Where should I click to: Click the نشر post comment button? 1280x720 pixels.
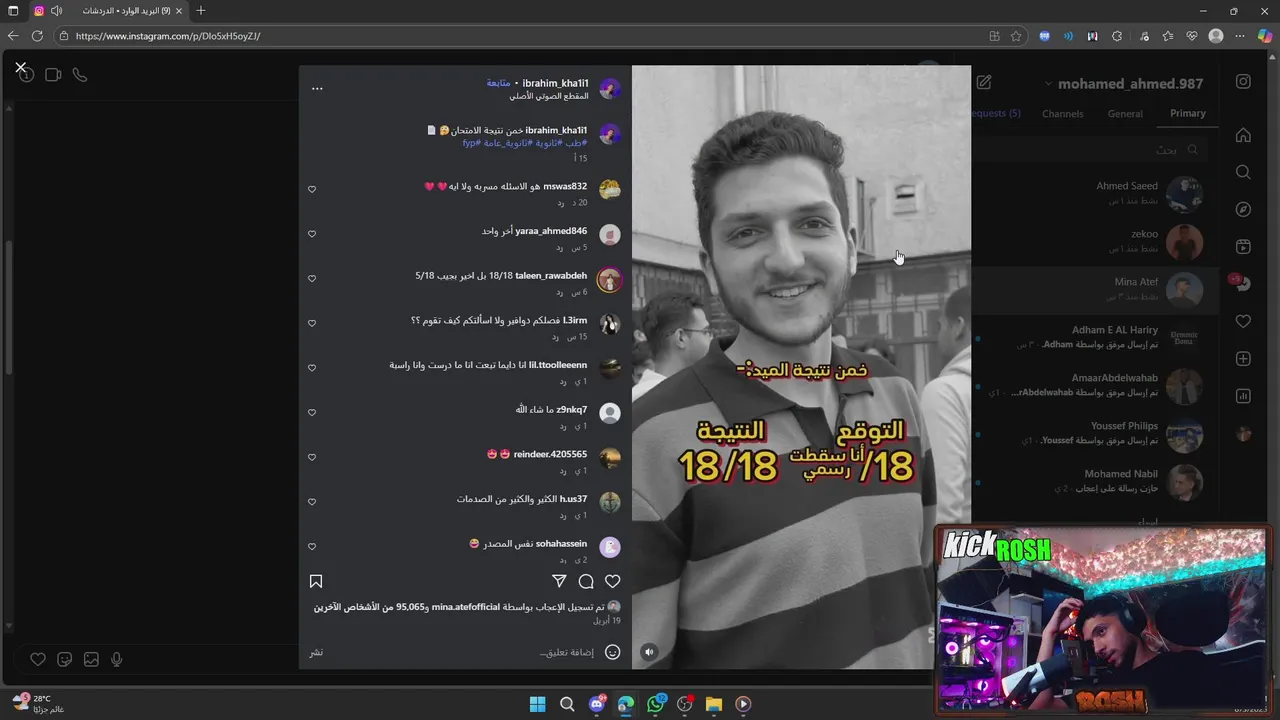(316, 652)
